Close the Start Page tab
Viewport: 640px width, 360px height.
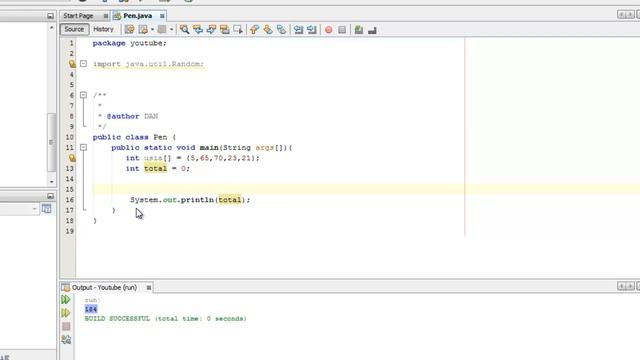(x=106, y=16)
